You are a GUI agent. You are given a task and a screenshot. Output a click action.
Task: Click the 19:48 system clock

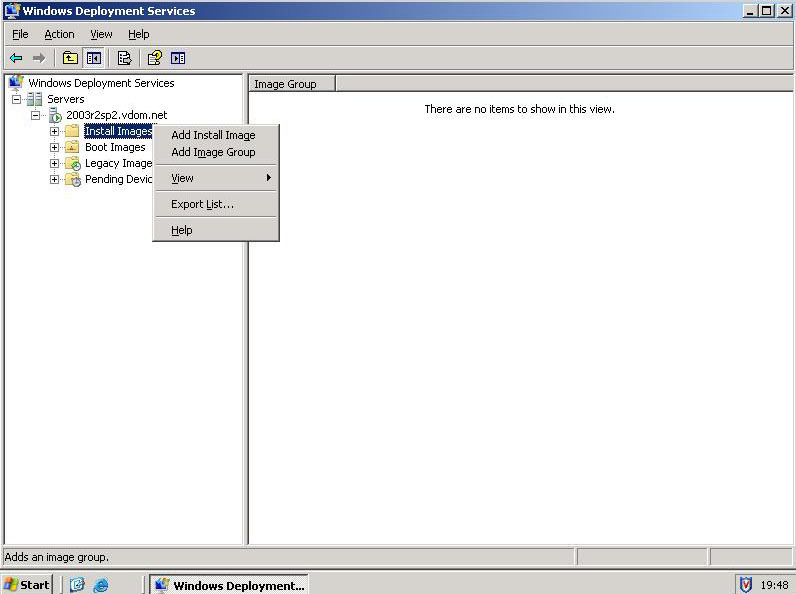(x=774, y=585)
